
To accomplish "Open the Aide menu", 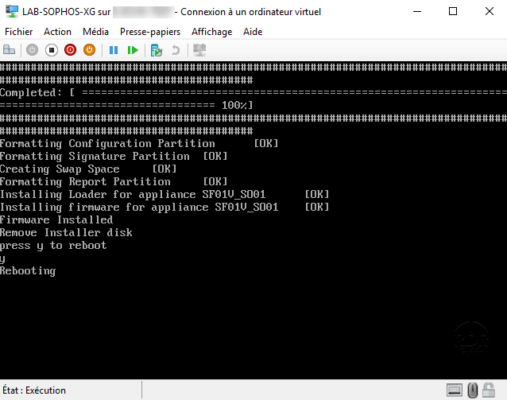I will click(x=253, y=32).
